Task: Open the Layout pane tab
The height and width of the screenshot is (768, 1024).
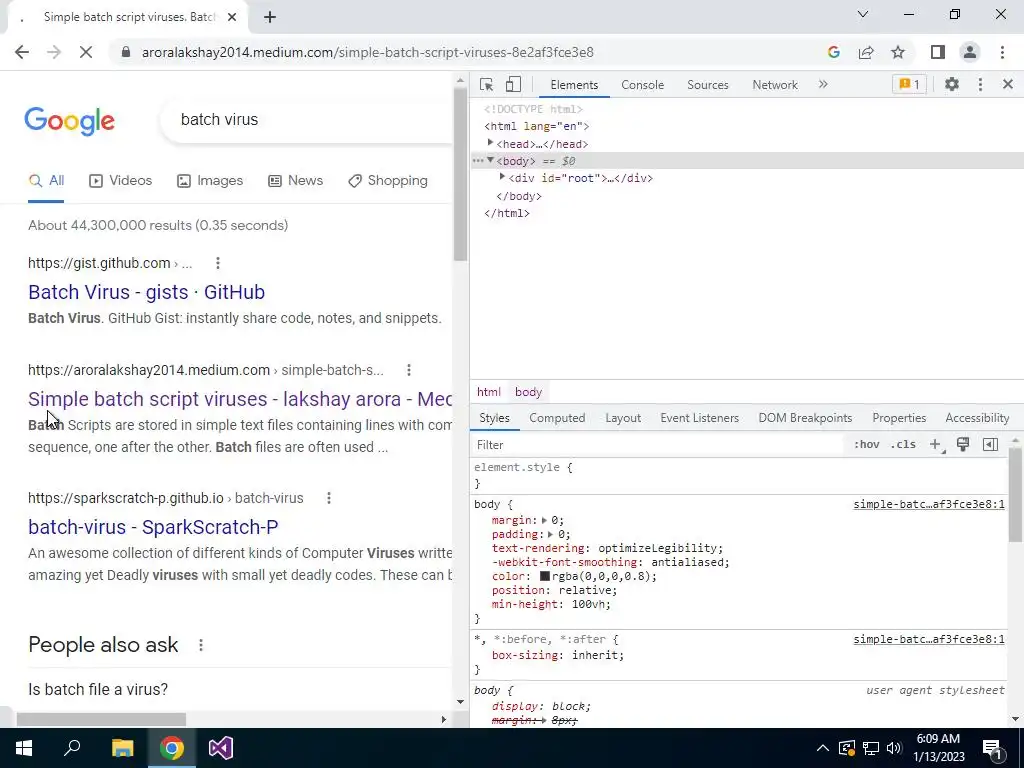Action: pos(622,418)
